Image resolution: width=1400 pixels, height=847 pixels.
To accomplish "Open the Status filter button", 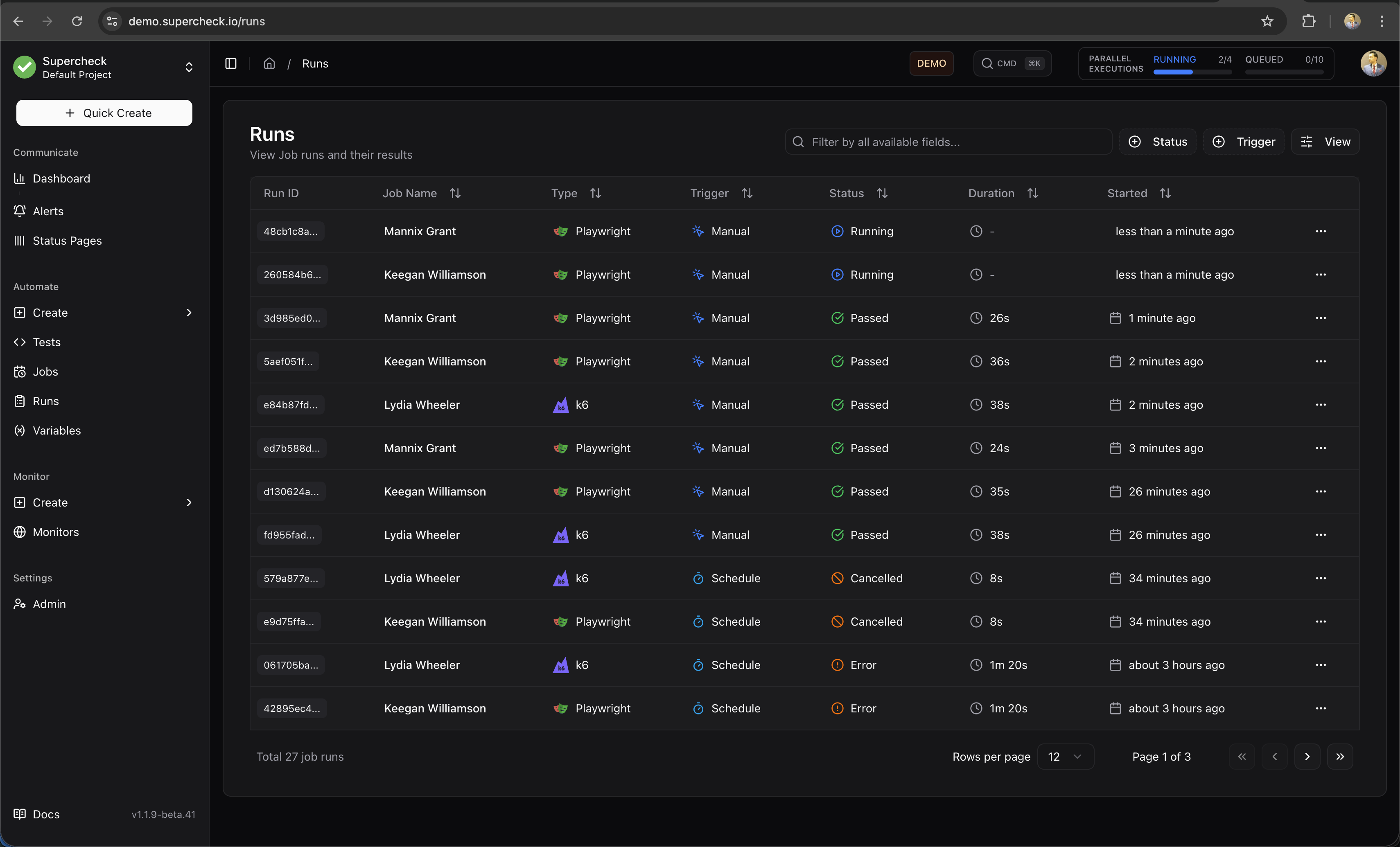I will coord(1157,142).
